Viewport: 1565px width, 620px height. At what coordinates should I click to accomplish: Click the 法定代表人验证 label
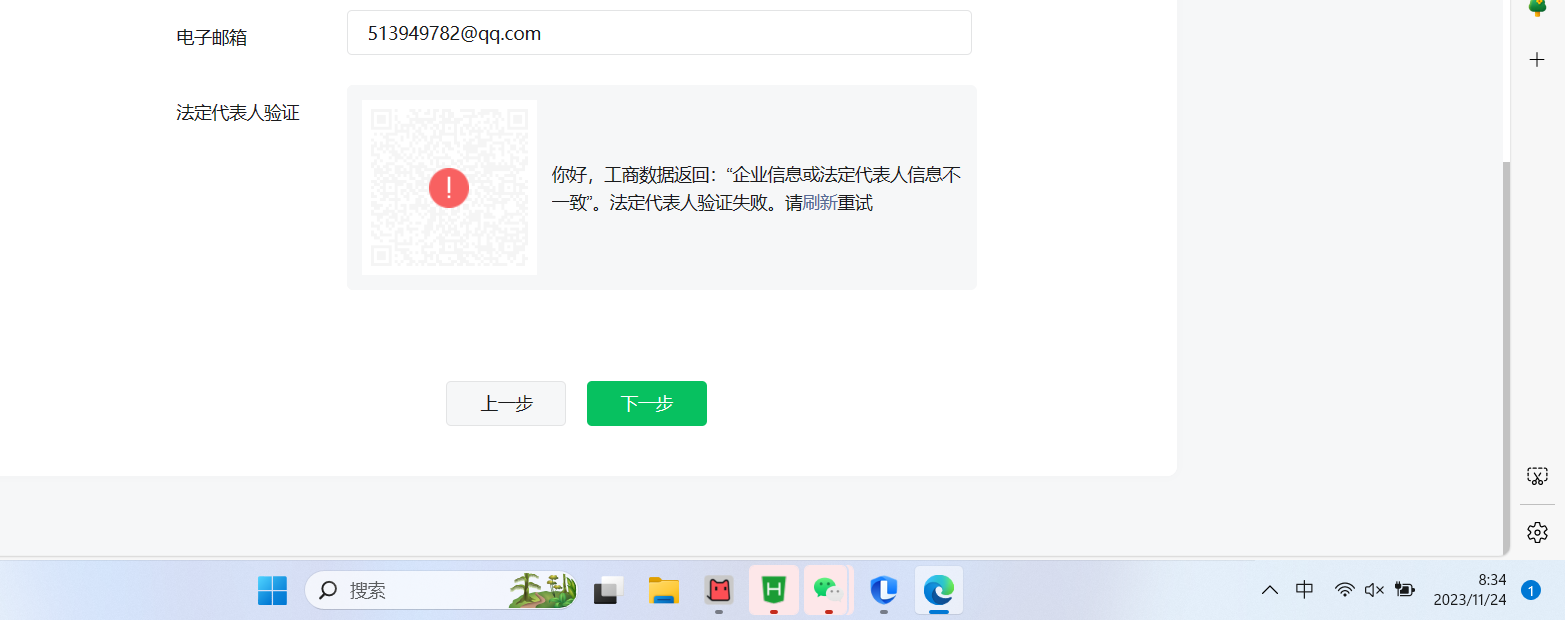coord(238,113)
